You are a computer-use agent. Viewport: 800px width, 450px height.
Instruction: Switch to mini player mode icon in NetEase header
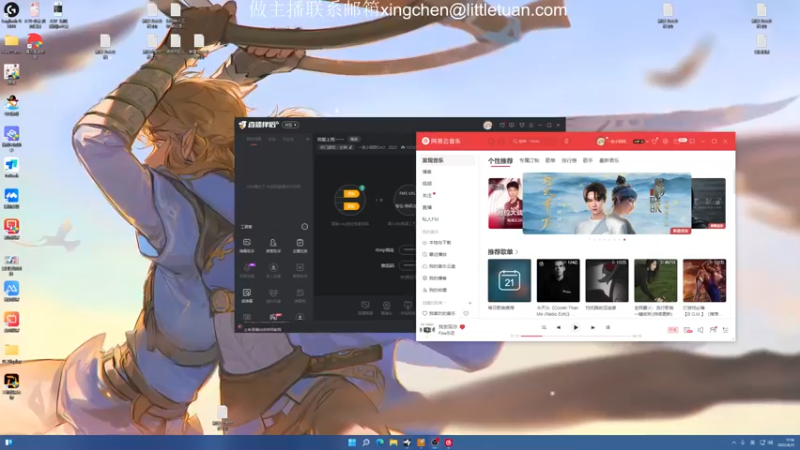pos(692,141)
